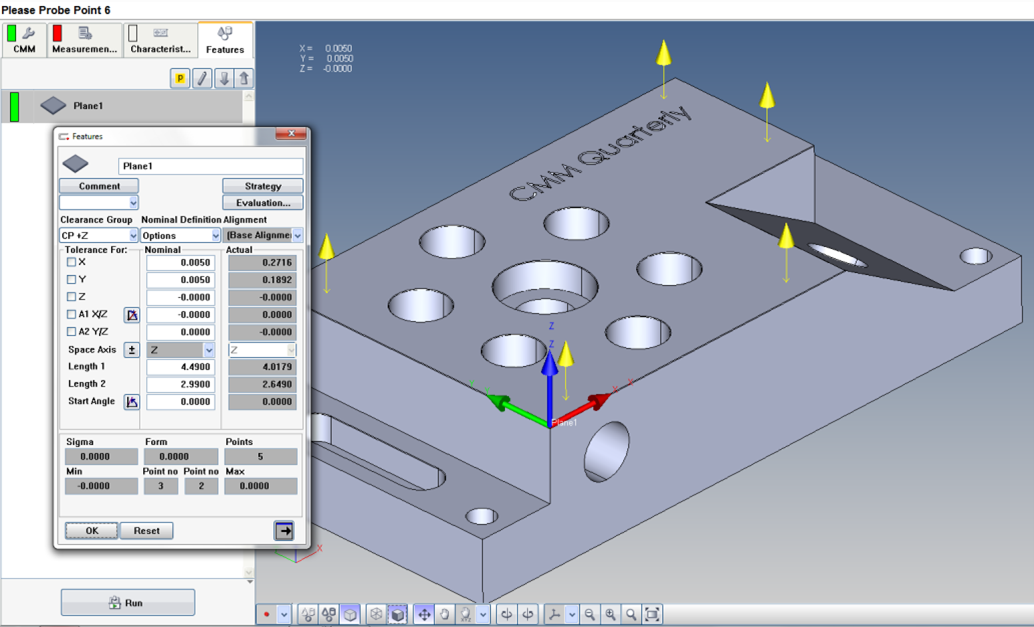
Task: Enable the A1 X/Z tolerance checkbox
Action: pyautogui.click(x=70, y=314)
